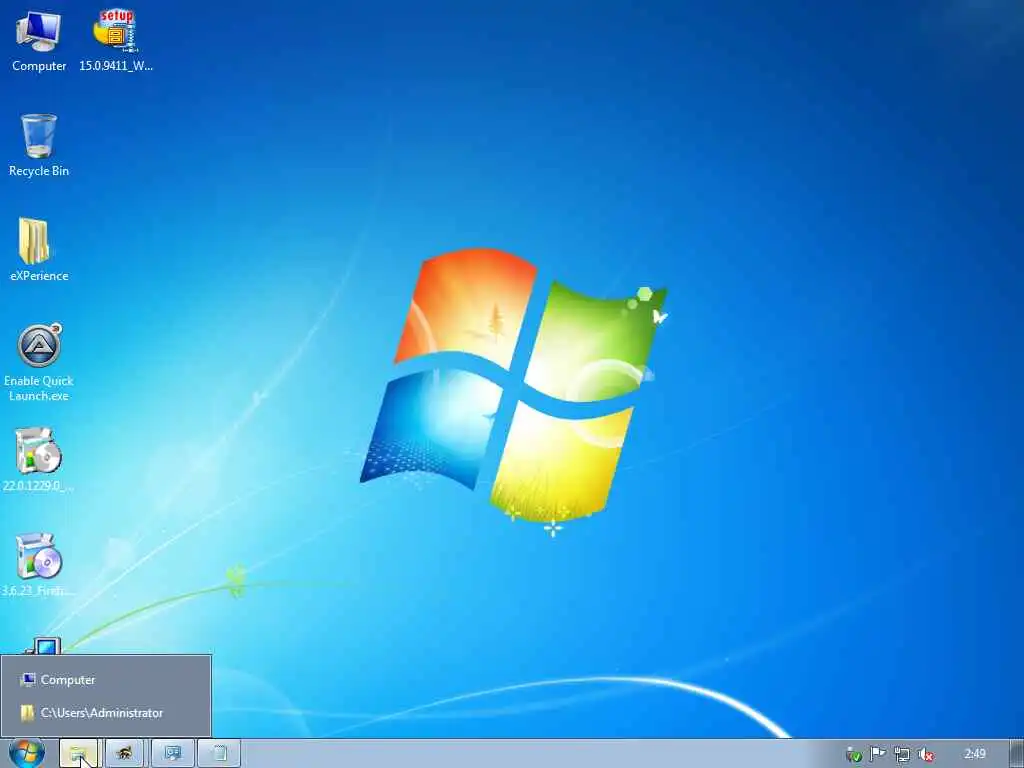Click the 2:49 taskbar clock
1024x768 pixels.
(x=975, y=754)
